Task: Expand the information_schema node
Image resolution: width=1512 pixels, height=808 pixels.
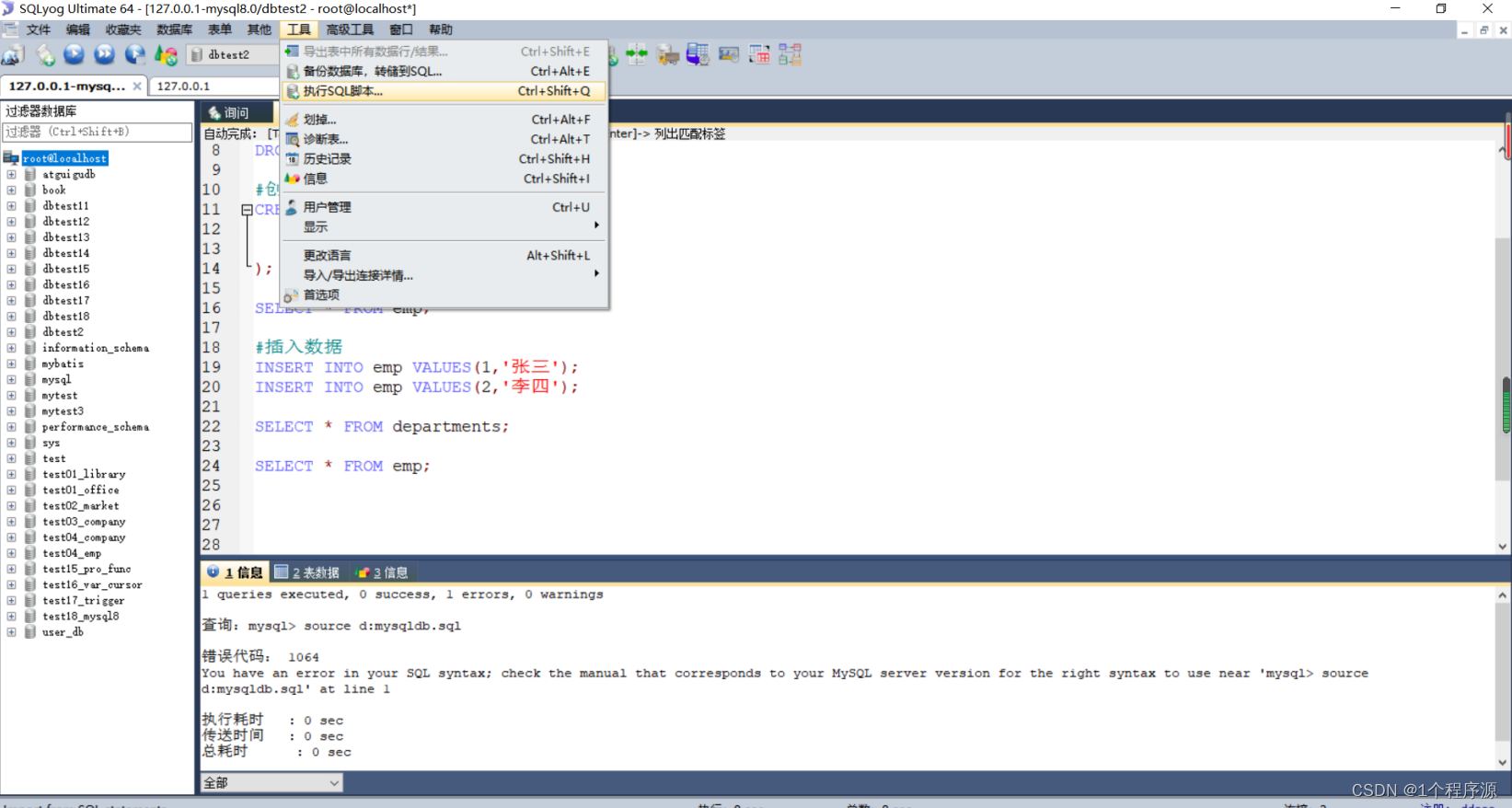Action: point(11,348)
